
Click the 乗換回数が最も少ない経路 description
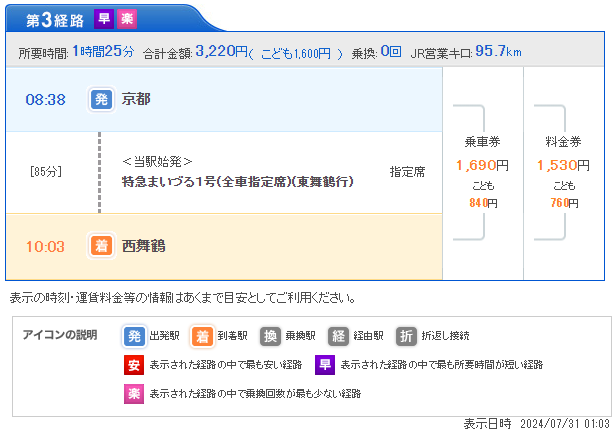coord(255,393)
